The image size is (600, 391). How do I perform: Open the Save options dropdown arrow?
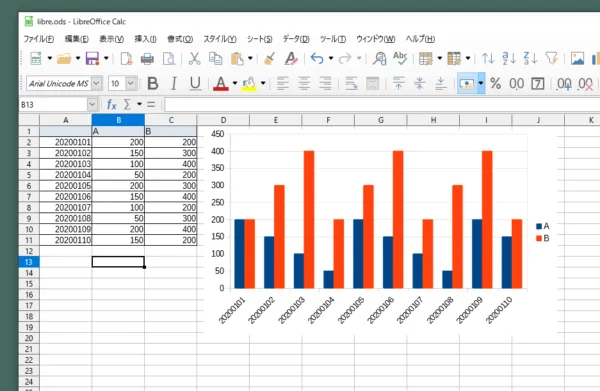pyautogui.click(x=106, y=59)
